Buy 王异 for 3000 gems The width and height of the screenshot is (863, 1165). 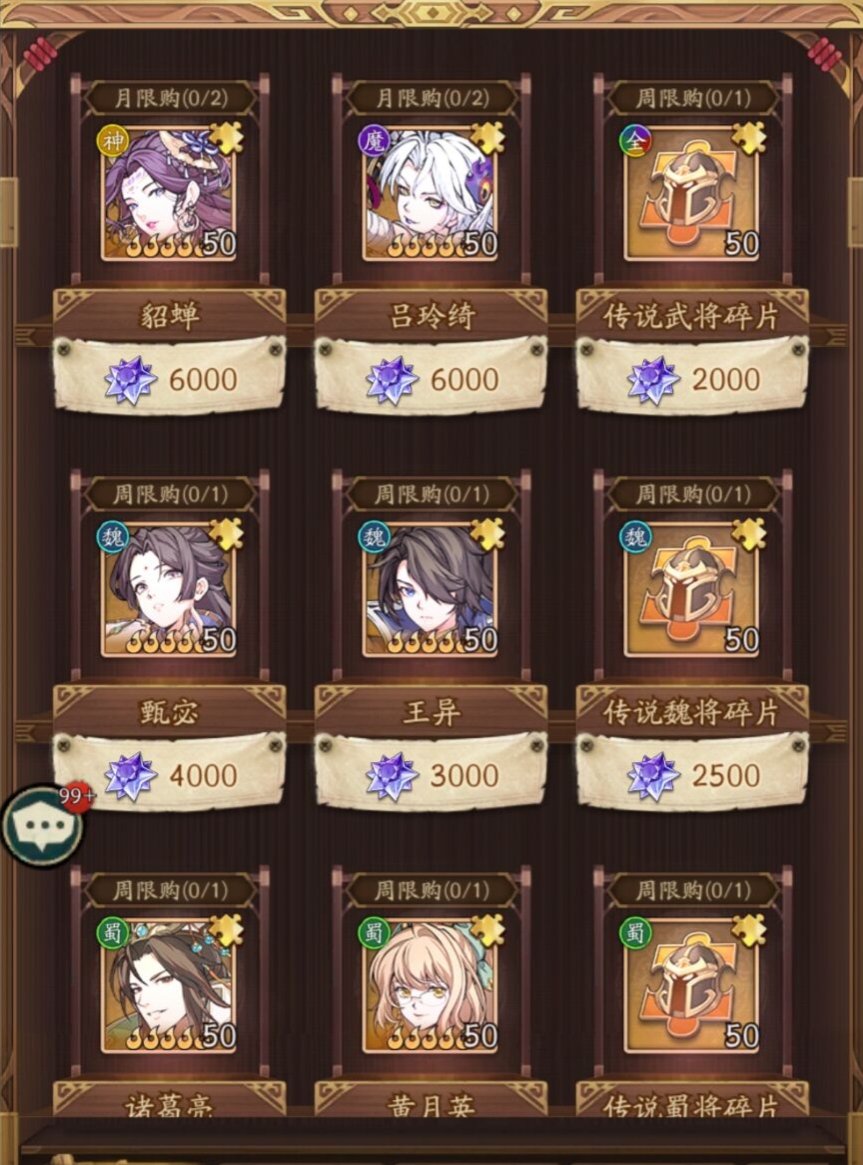(x=431, y=771)
